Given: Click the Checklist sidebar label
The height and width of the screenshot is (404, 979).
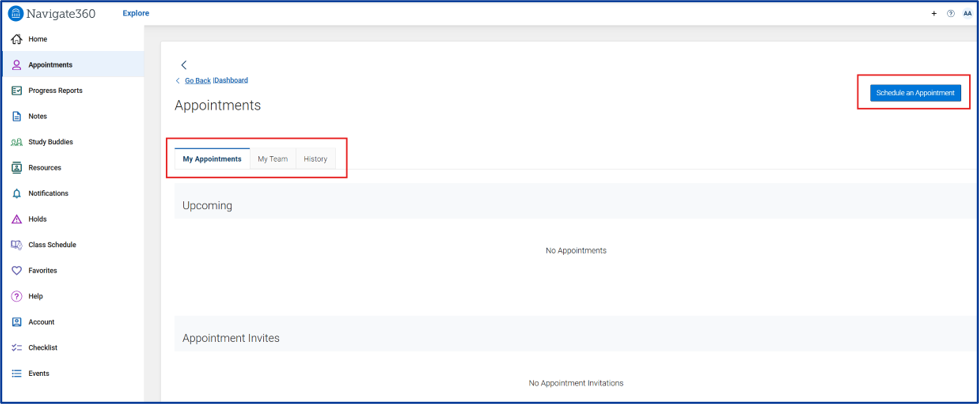Looking at the screenshot, I should pyautogui.click(x=42, y=348).
